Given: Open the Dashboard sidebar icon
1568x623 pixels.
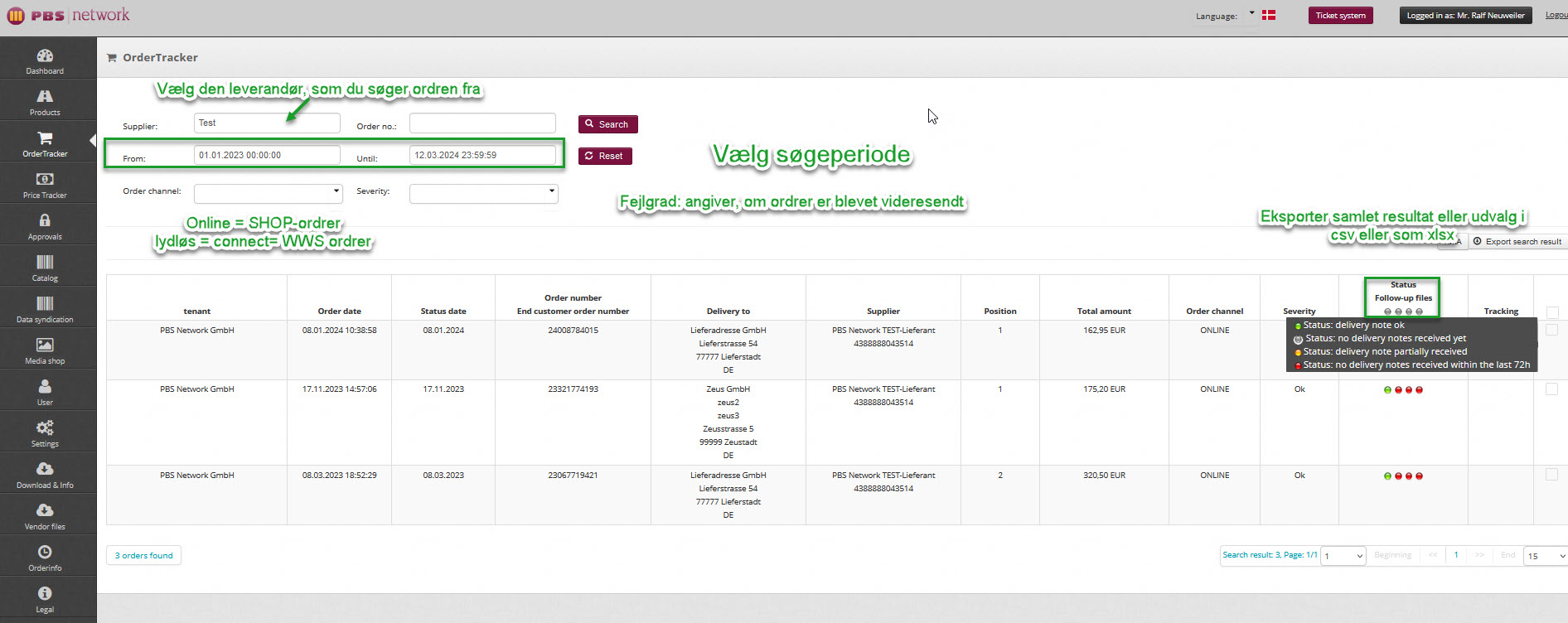Looking at the screenshot, I should 45,56.
